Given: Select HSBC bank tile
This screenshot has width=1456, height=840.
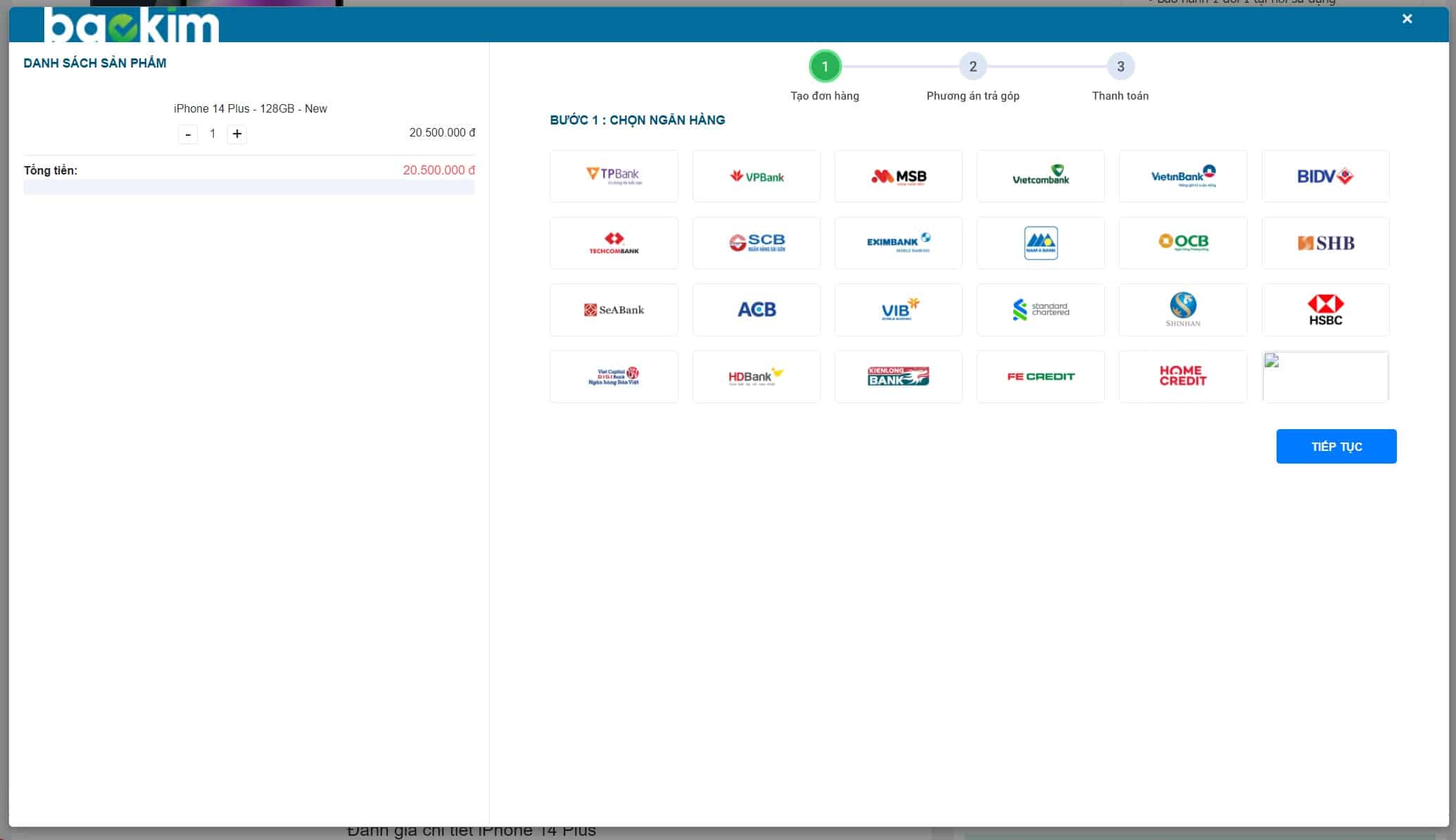Looking at the screenshot, I should pyautogui.click(x=1325, y=310).
